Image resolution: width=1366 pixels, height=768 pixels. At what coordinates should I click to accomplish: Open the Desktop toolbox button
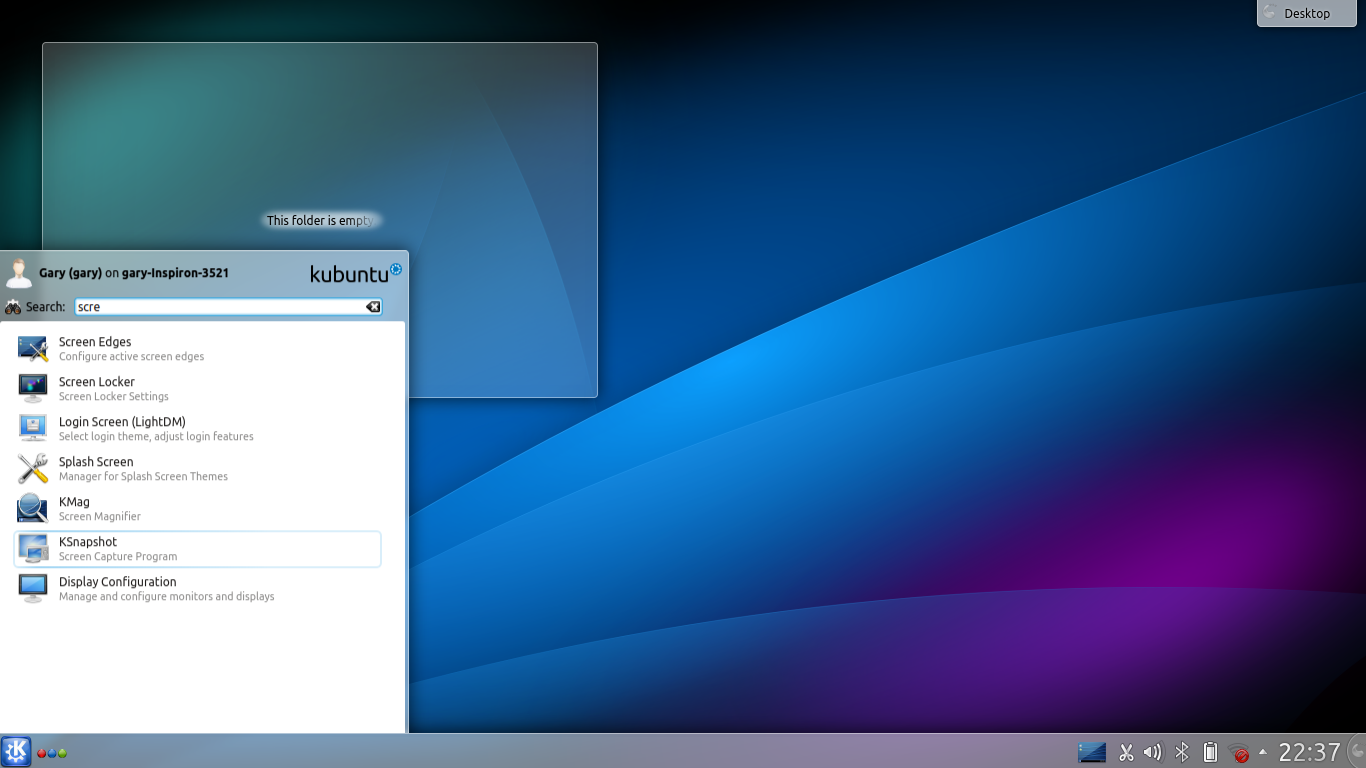1306,13
